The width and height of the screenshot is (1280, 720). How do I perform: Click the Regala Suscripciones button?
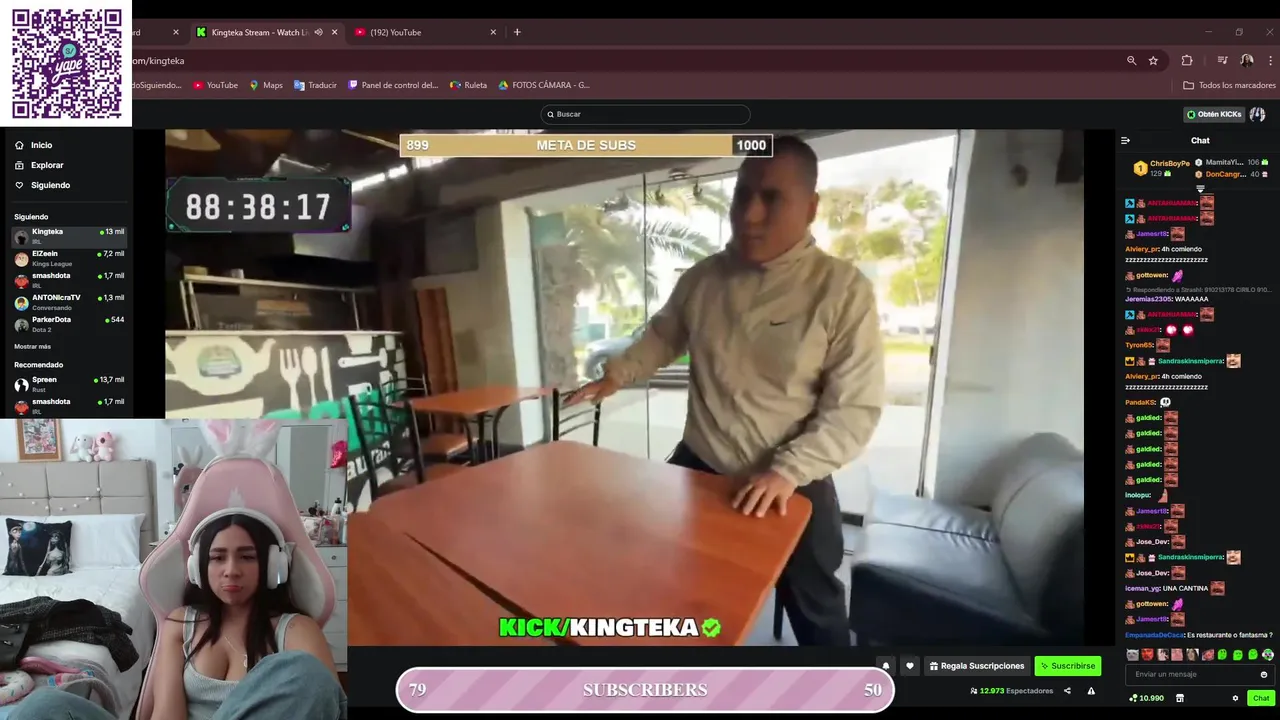(977, 666)
